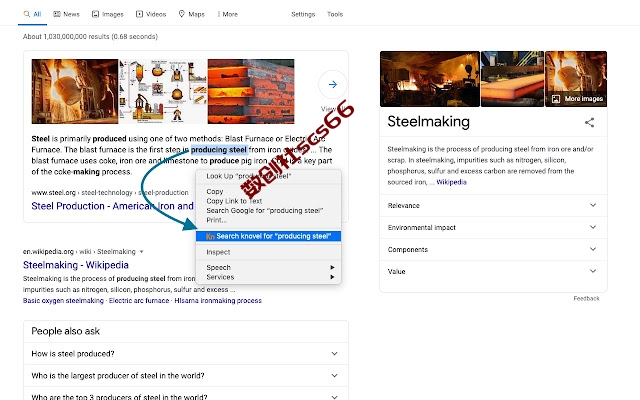Screen dimensions: 640x400
Task: Click the Images tab picture icon
Action: tap(95, 14)
